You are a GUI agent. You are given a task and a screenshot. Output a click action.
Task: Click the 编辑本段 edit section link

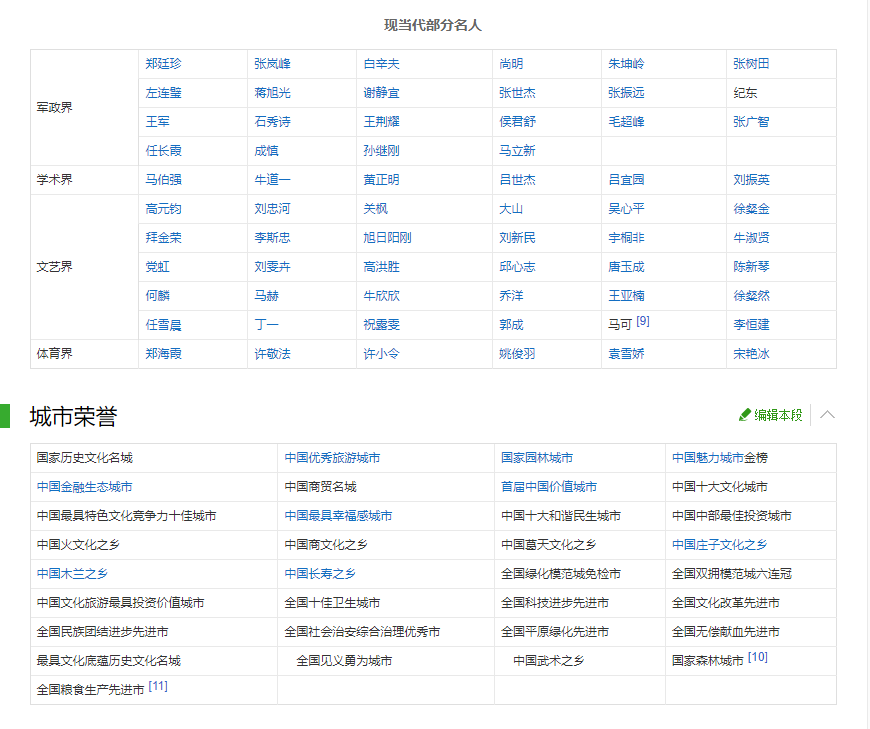[778, 415]
